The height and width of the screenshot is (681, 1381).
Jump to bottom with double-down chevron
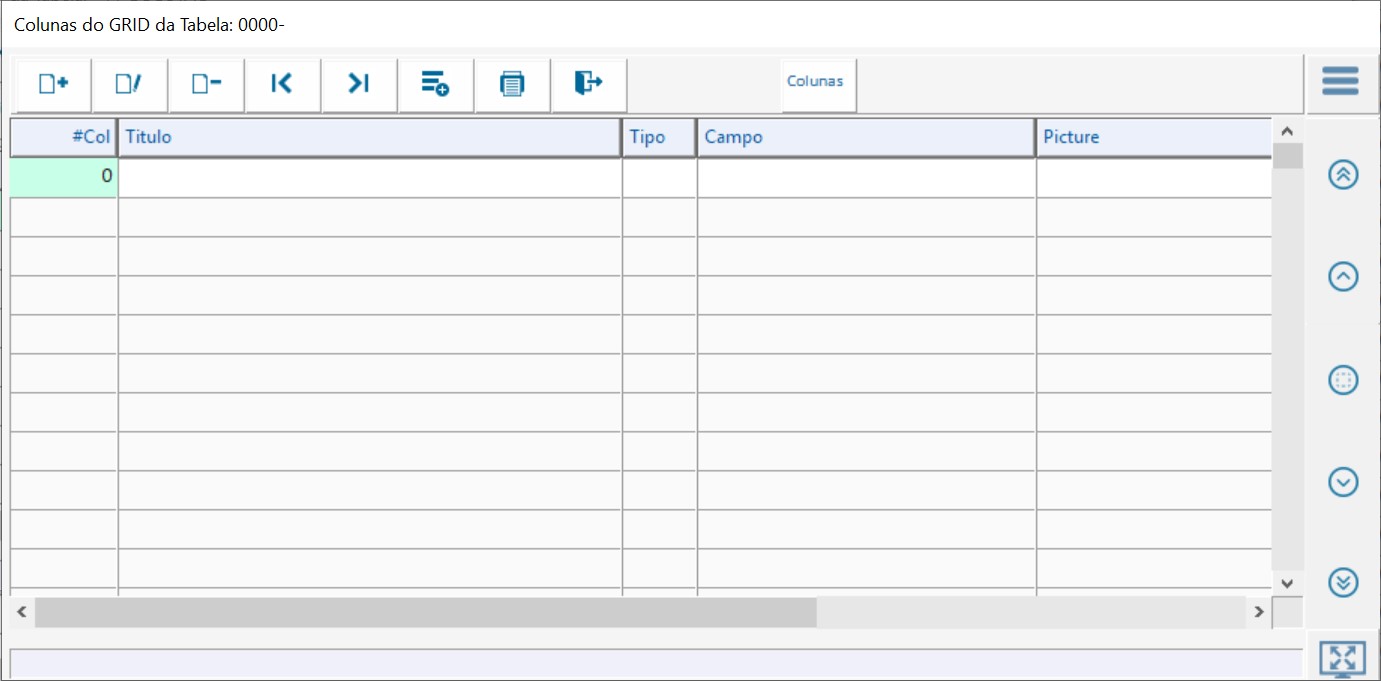click(x=1343, y=582)
